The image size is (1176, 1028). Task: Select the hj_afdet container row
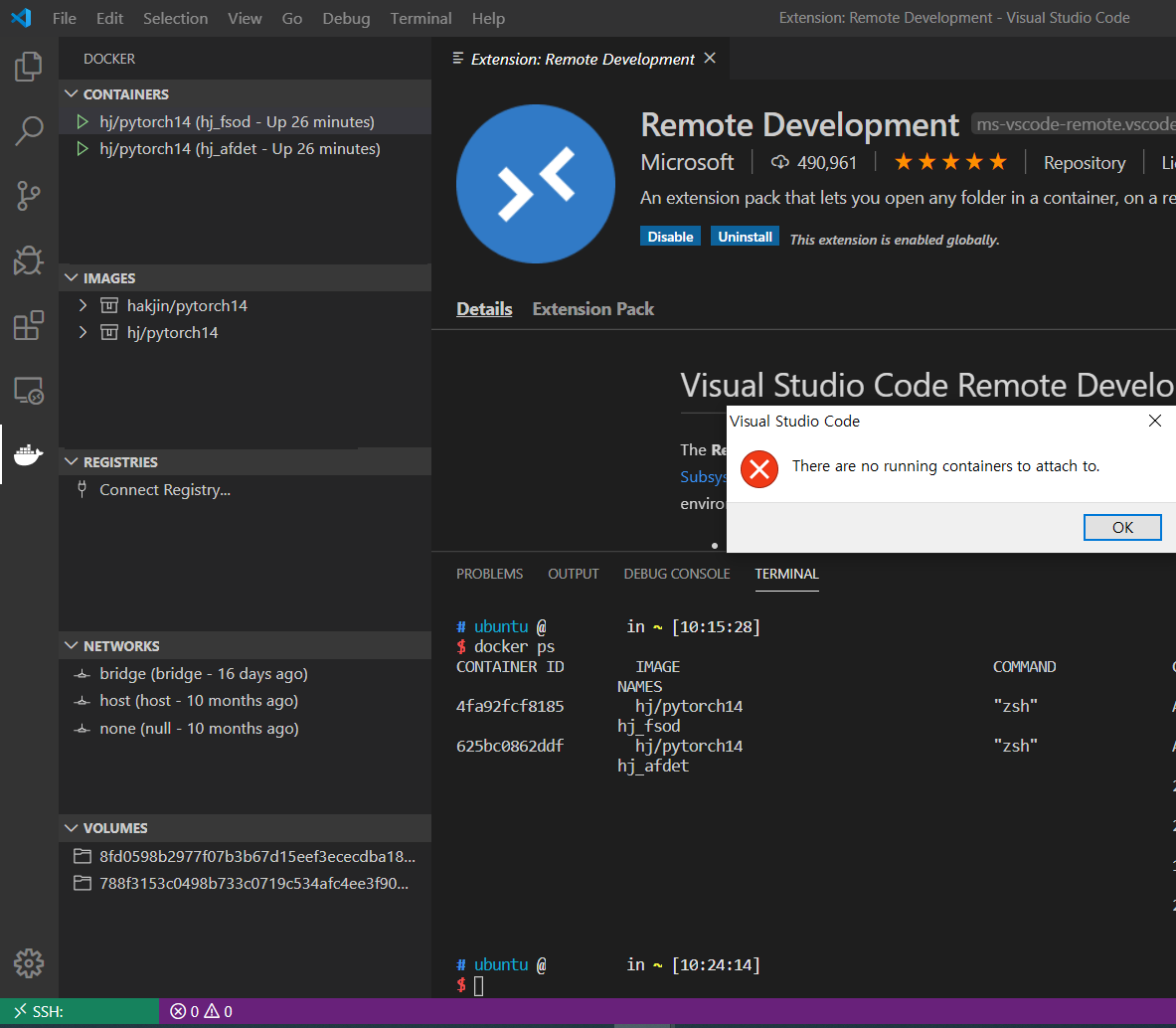click(x=246, y=148)
